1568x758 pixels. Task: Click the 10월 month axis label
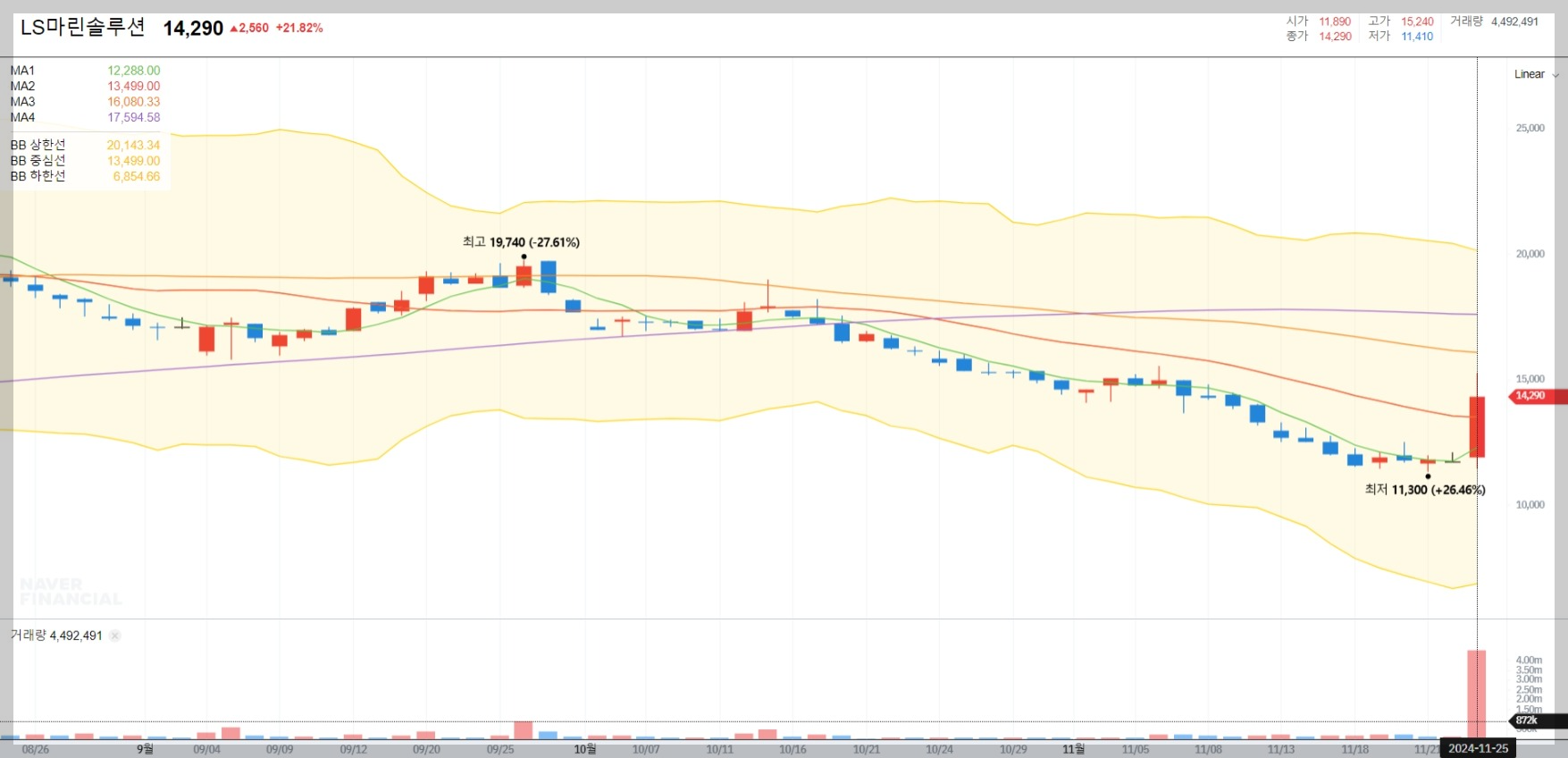click(x=585, y=749)
